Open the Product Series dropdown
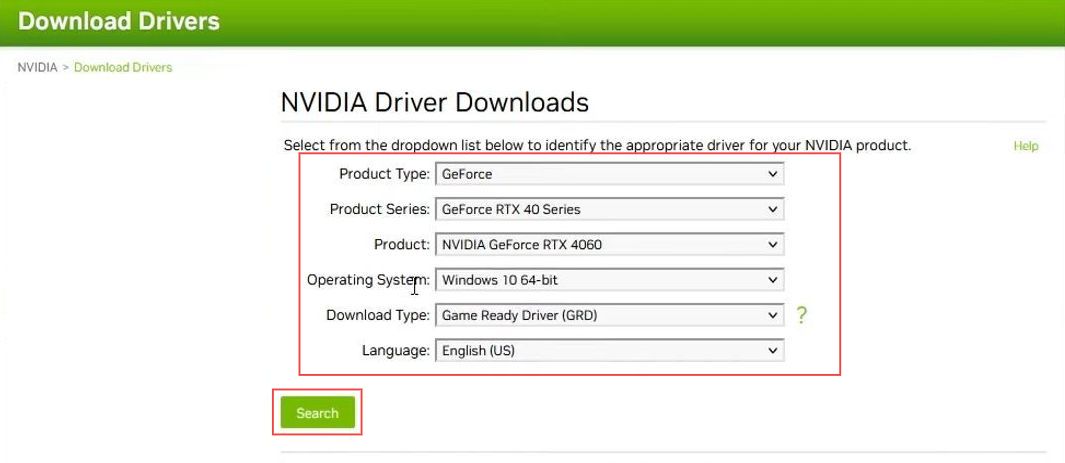 click(x=609, y=209)
